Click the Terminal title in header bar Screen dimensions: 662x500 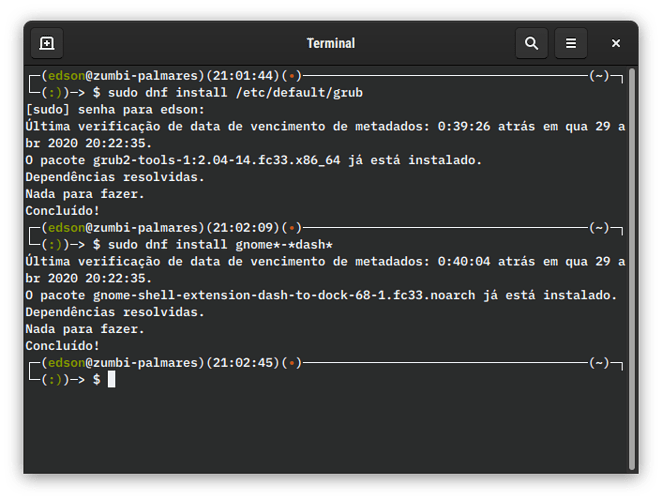331,43
